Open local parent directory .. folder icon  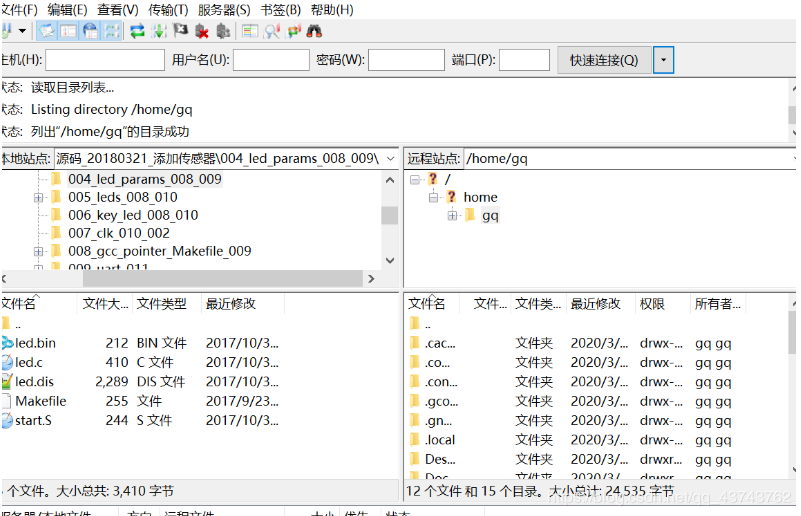[x=6, y=323]
